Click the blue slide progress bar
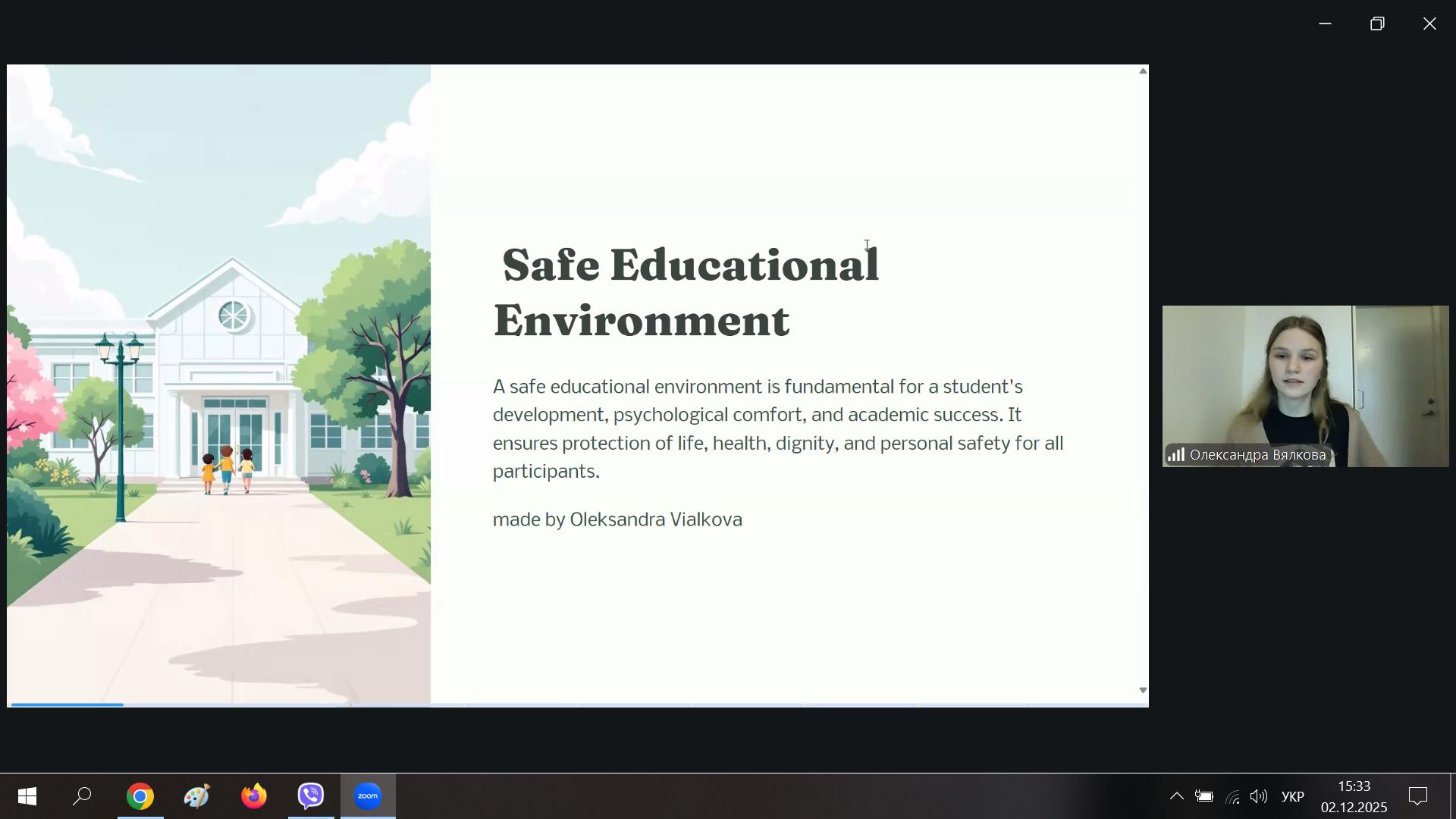1456x819 pixels. pyautogui.click(x=67, y=704)
